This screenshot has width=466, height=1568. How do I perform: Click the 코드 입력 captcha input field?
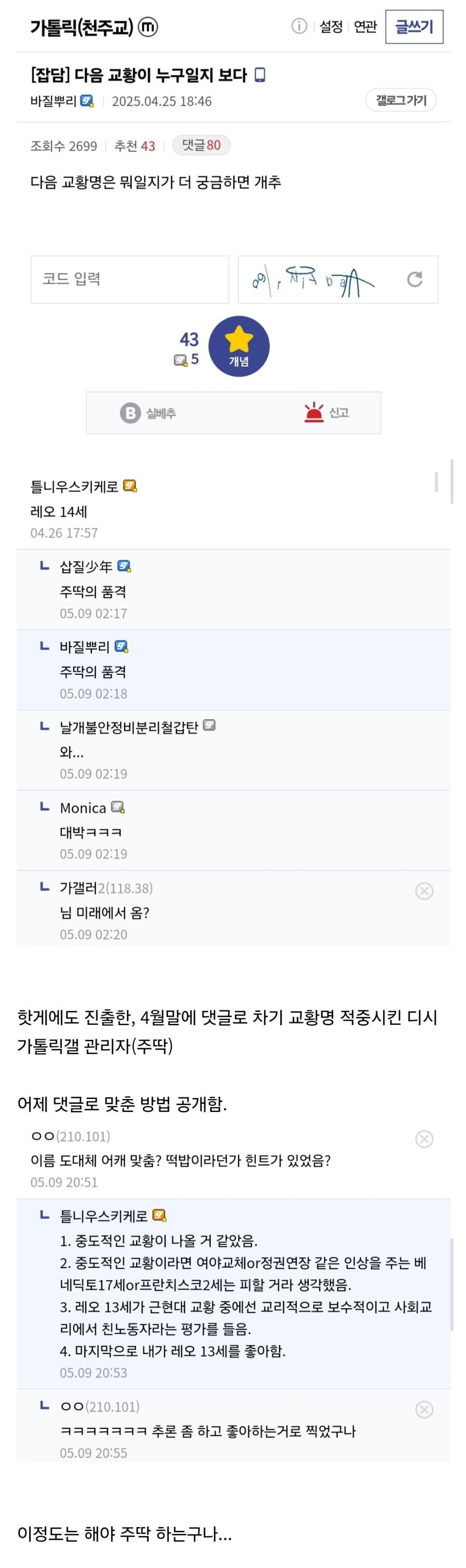pyautogui.click(x=130, y=280)
